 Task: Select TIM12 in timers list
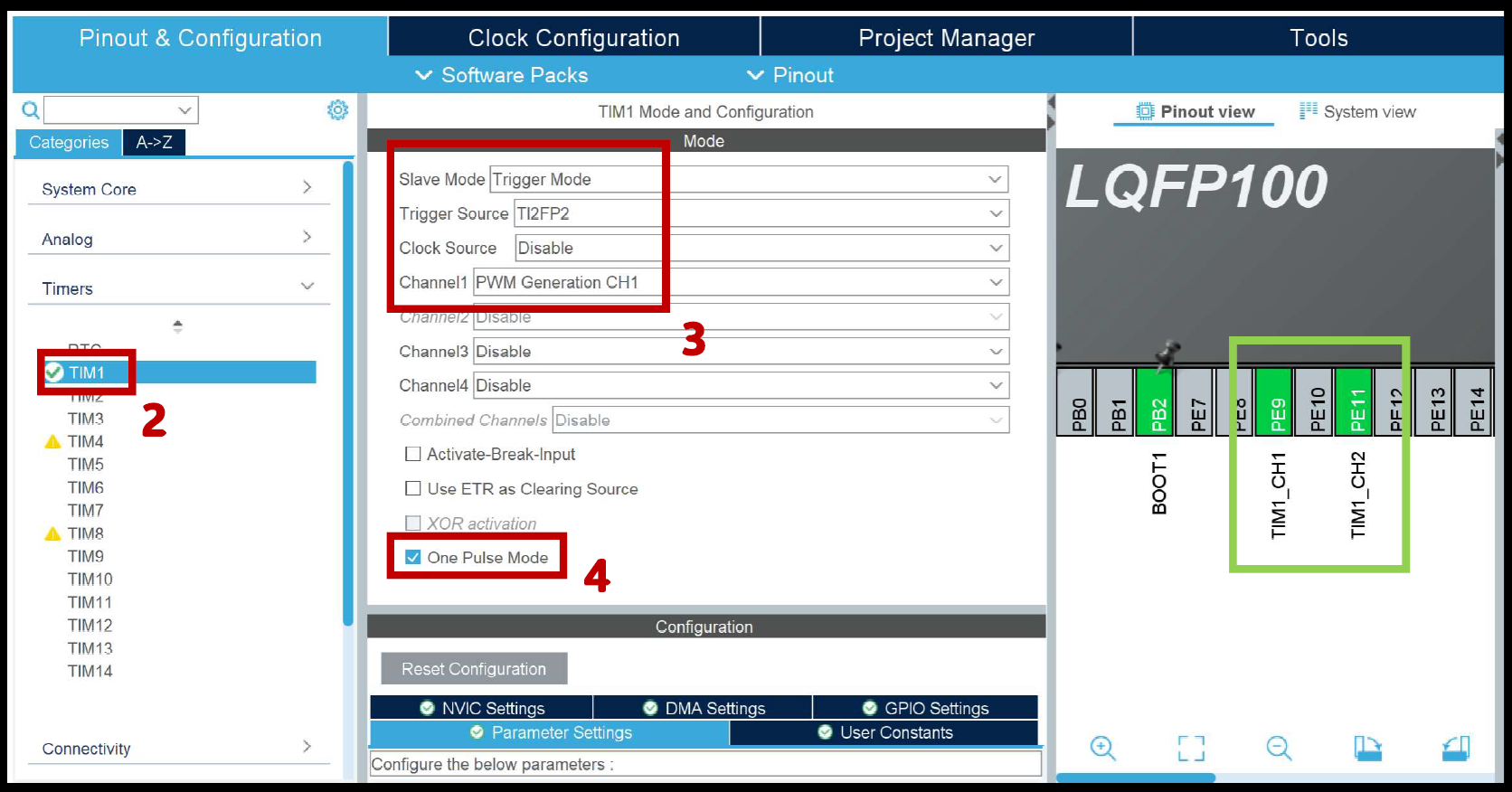pyautogui.click(x=90, y=625)
